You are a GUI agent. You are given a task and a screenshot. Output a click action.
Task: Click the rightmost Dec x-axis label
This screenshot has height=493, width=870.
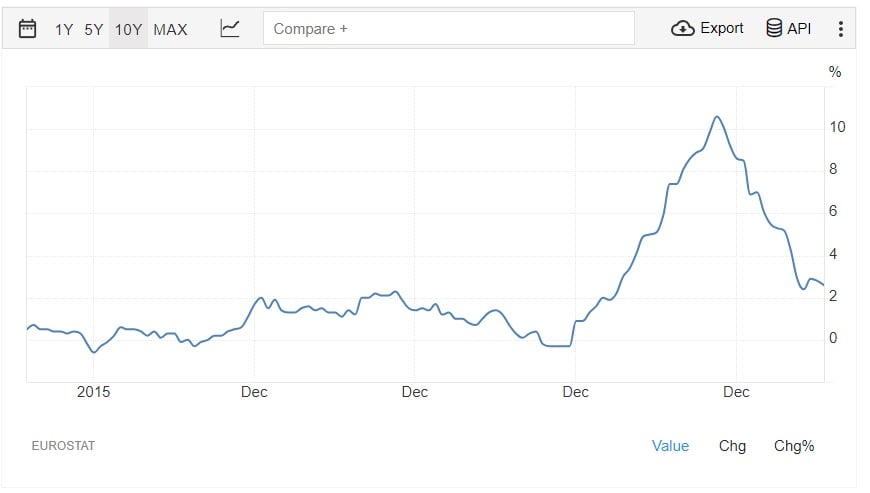736,392
